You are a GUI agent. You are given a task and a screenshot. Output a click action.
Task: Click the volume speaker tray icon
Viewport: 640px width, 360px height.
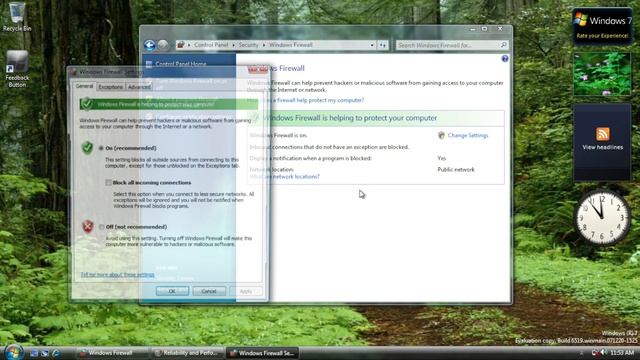[x=604, y=353]
